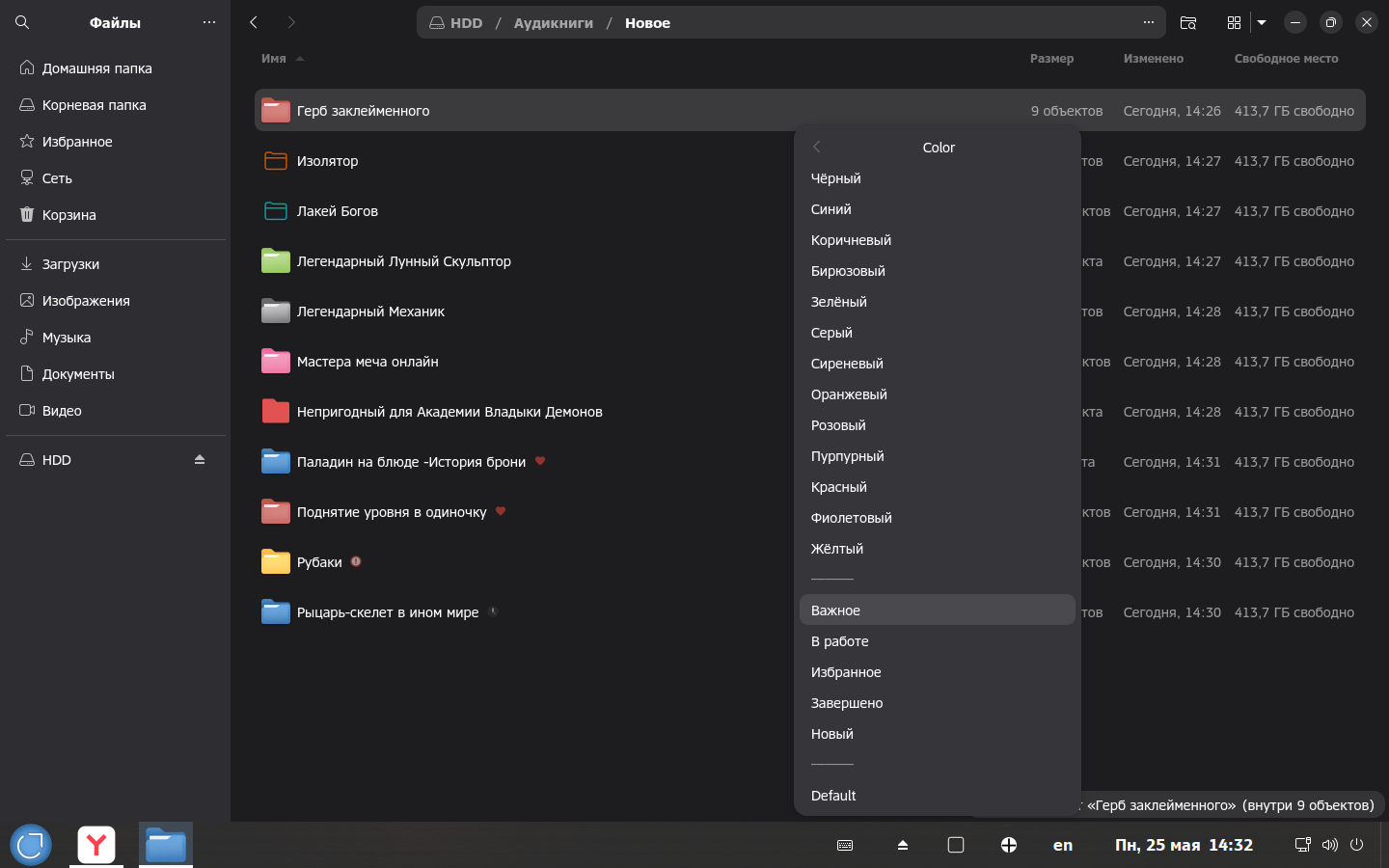Go back to previous folder
1389x868 pixels.
[254, 22]
